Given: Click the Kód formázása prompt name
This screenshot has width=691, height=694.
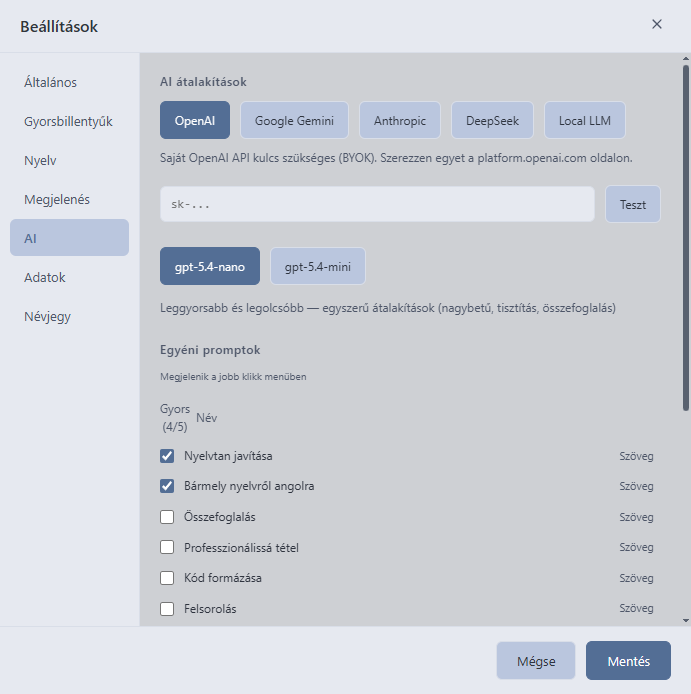Looking at the screenshot, I should pyautogui.click(x=223, y=578).
